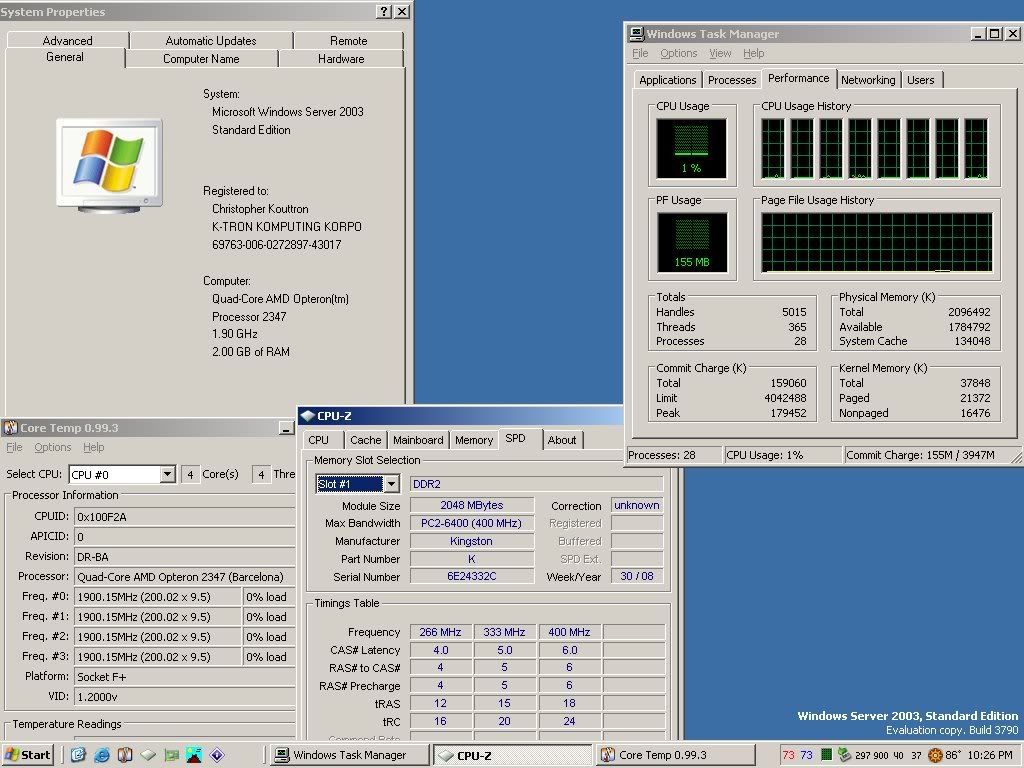Screen dimensions: 1024x768
Task: Open the Options menu in Task Manager
Action: click(678, 53)
